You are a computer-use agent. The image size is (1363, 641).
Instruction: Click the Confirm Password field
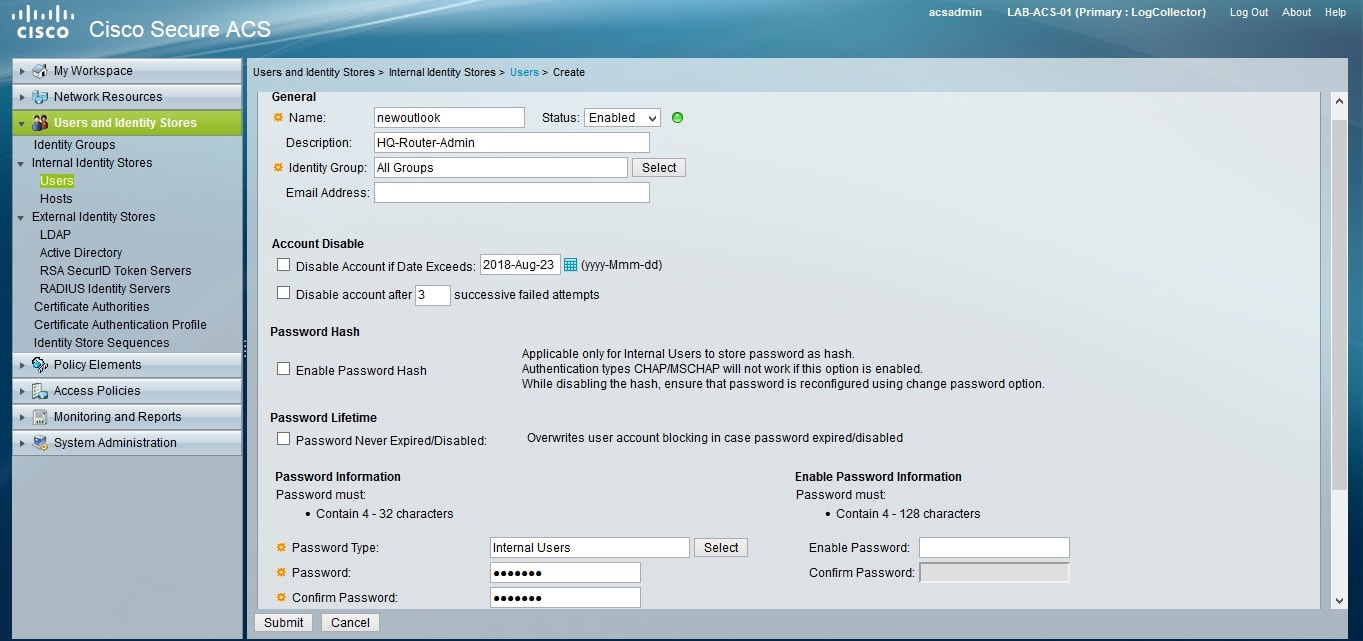pyautogui.click(x=565, y=598)
